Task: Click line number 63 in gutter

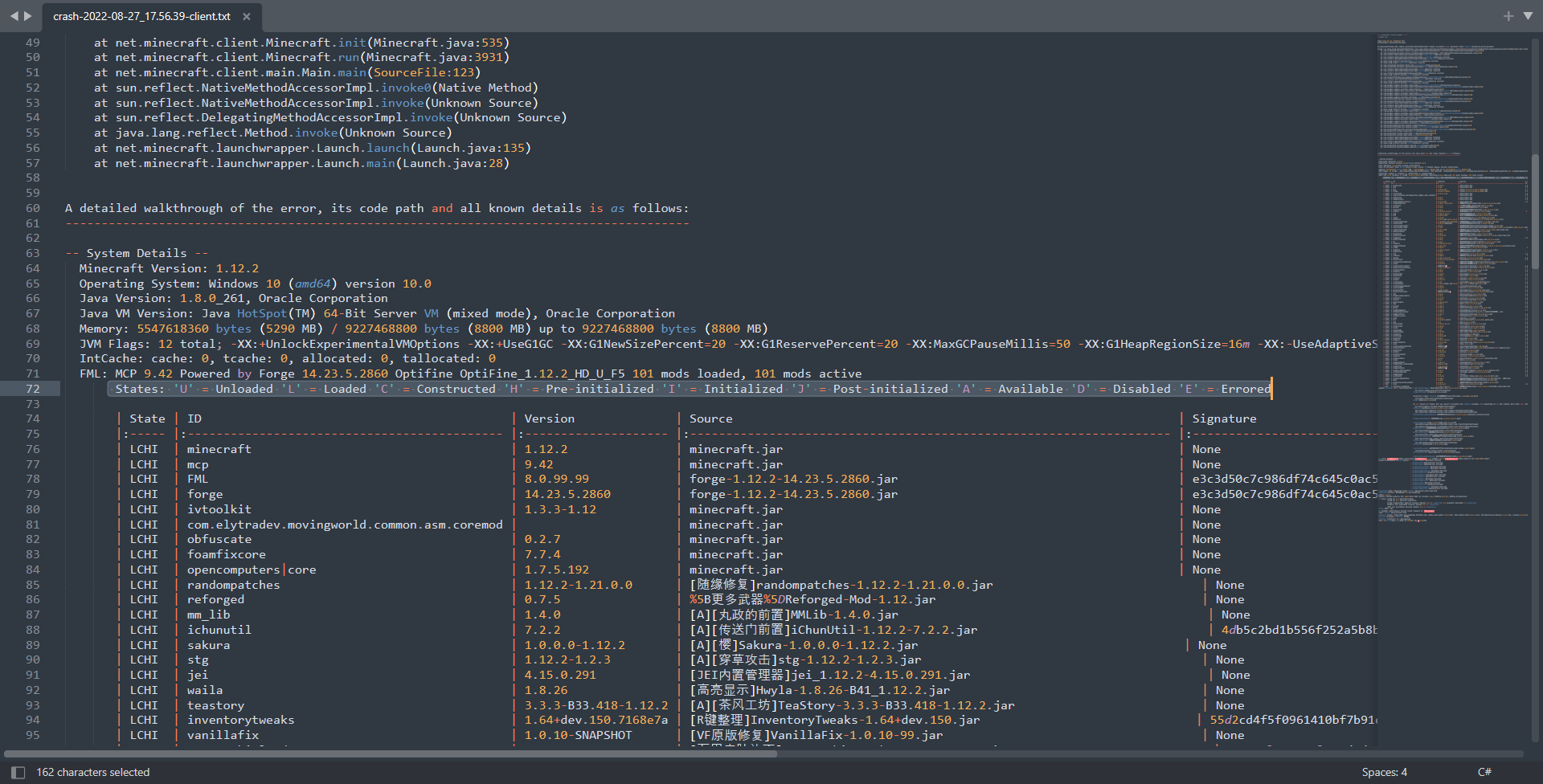Action: tap(32, 253)
